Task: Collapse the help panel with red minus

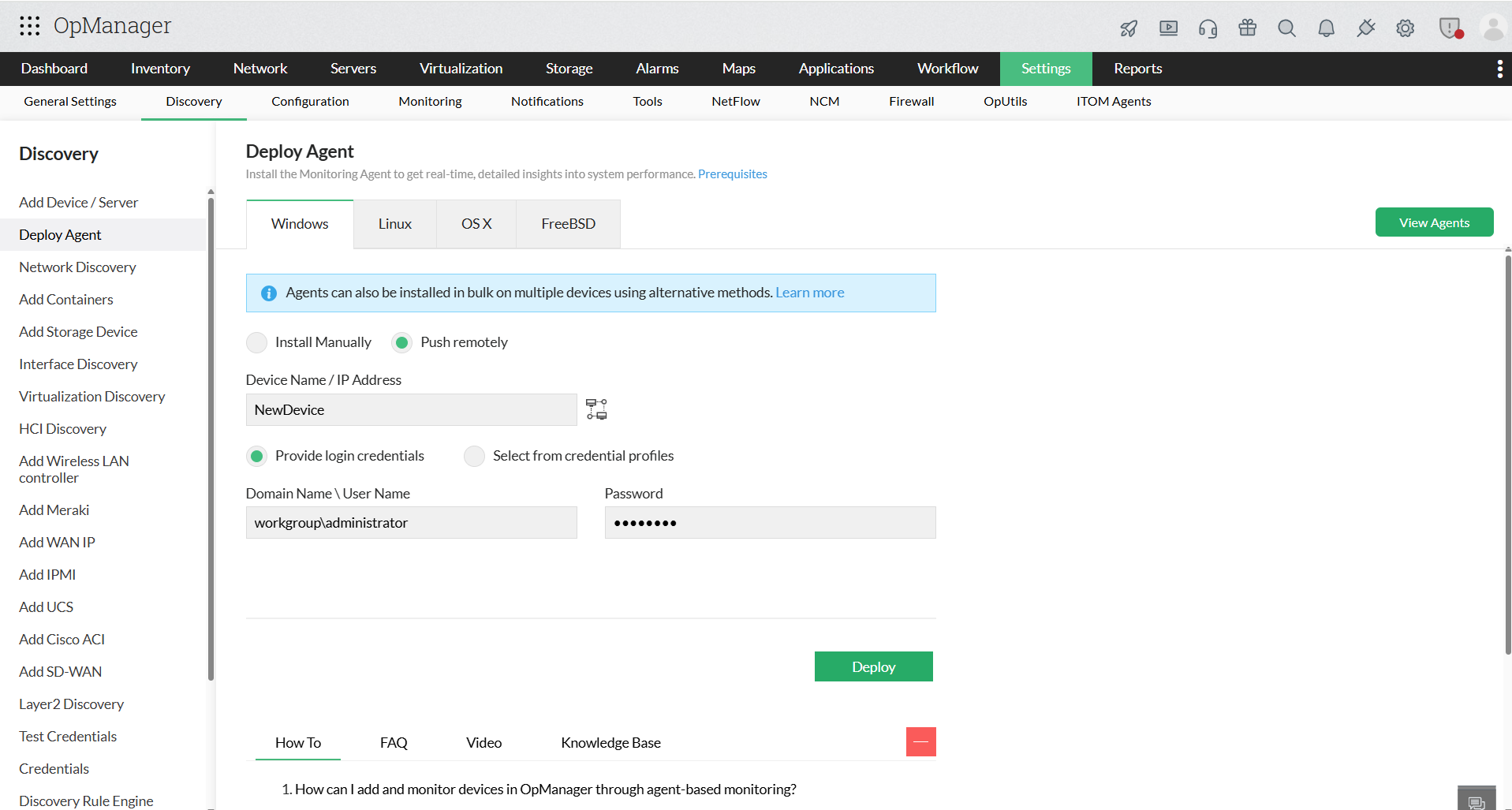Action: (920, 742)
